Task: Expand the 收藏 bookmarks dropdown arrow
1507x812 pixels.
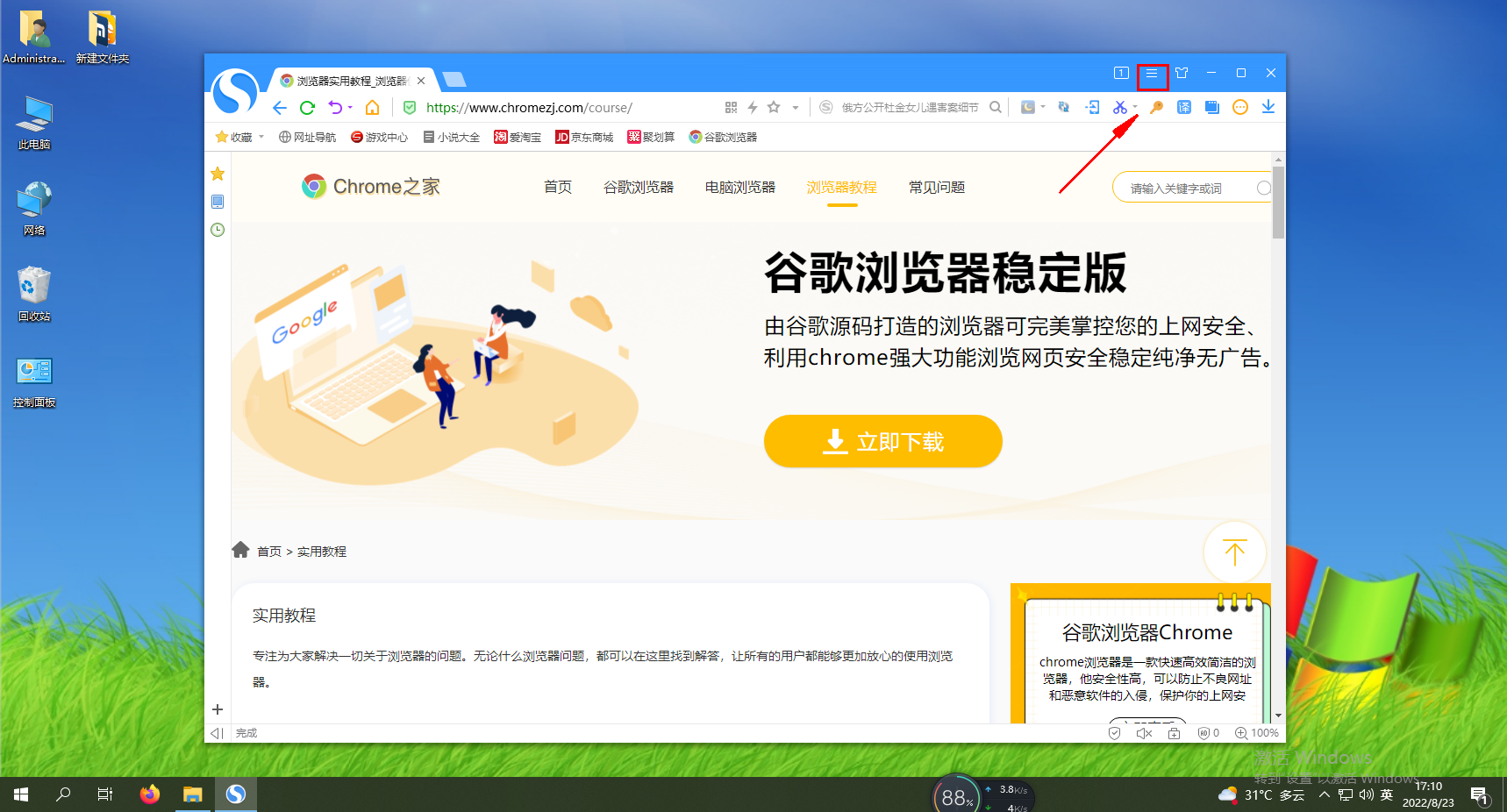Action: click(x=261, y=137)
